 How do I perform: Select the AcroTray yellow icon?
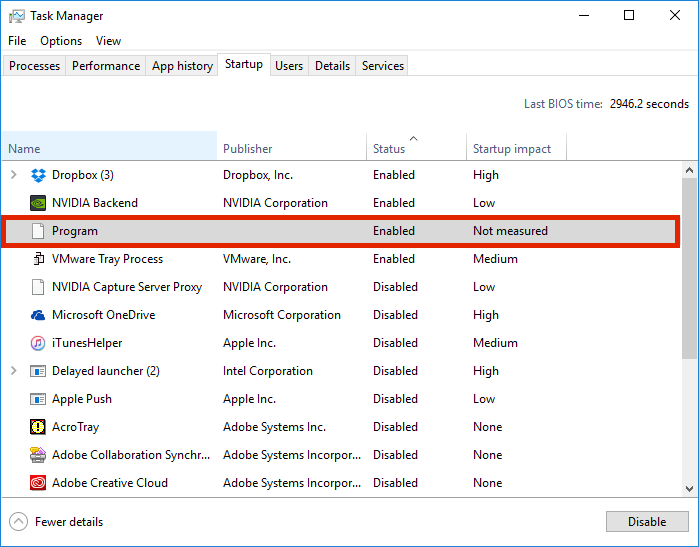coord(38,427)
